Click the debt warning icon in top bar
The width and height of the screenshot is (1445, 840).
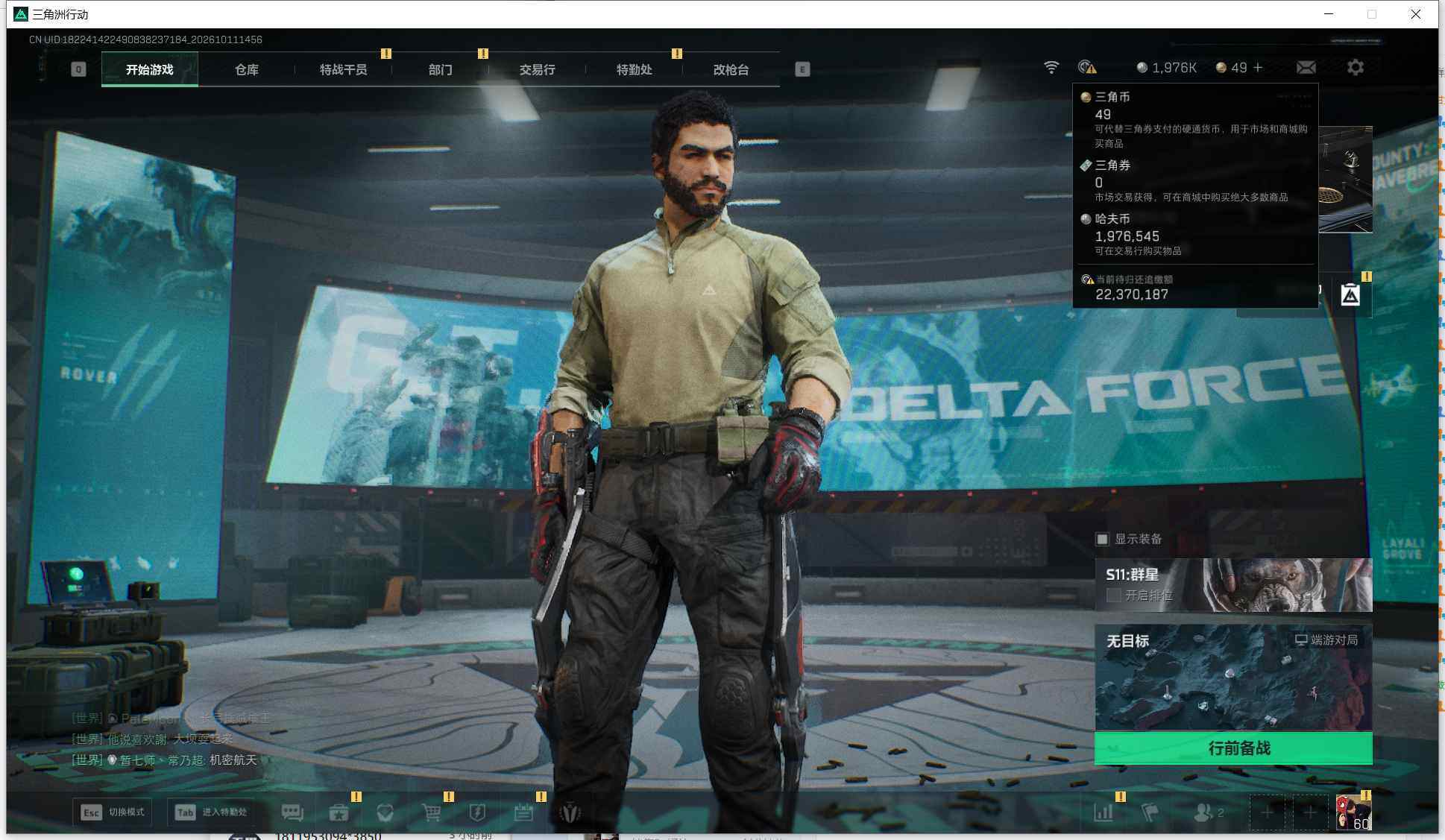pos(1088,68)
